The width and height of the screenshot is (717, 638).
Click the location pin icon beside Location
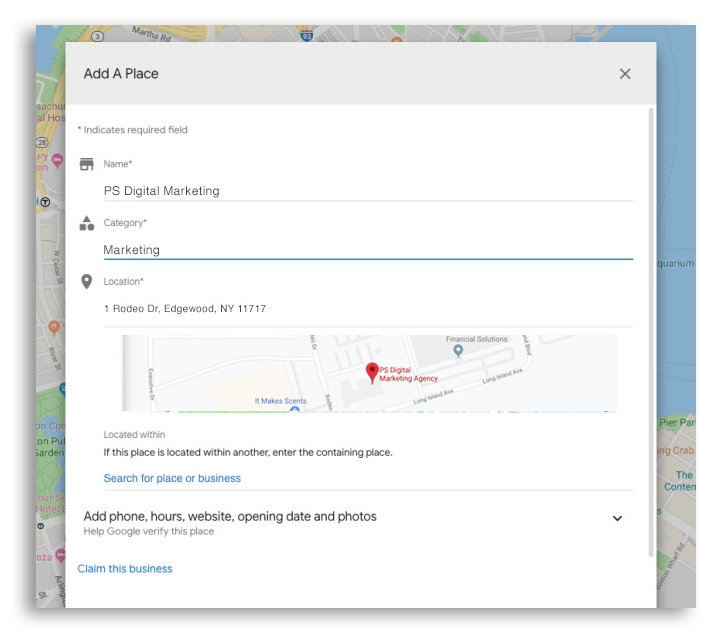[x=86, y=282]
